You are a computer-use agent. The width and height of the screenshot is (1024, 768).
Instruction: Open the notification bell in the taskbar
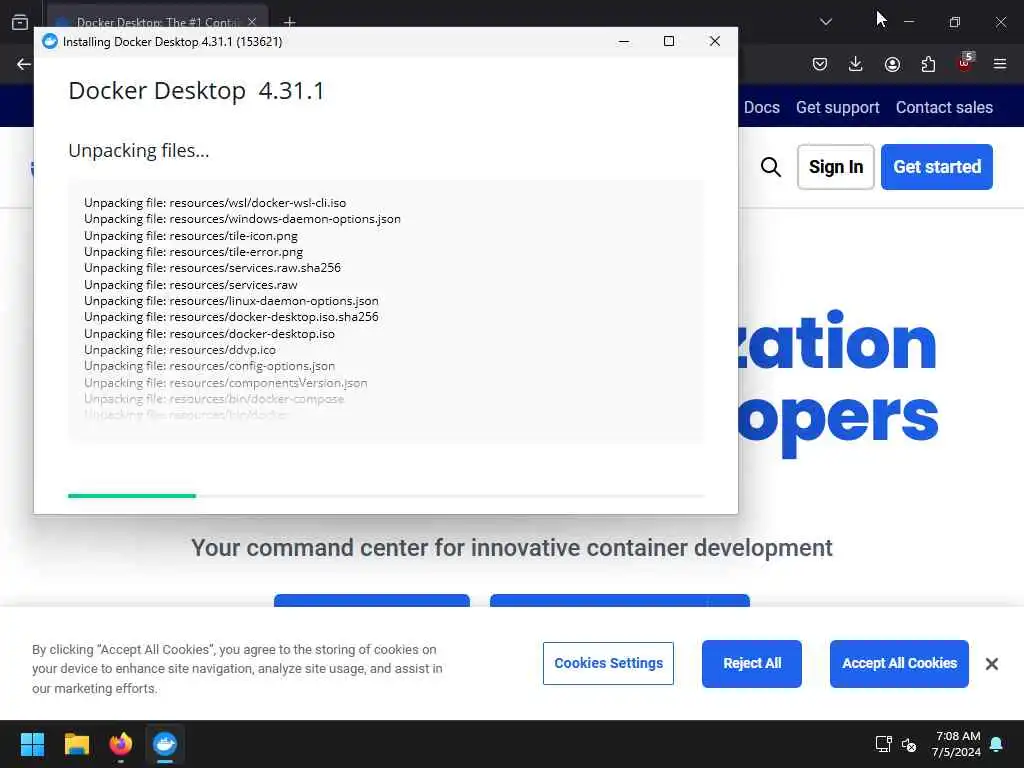997,744
